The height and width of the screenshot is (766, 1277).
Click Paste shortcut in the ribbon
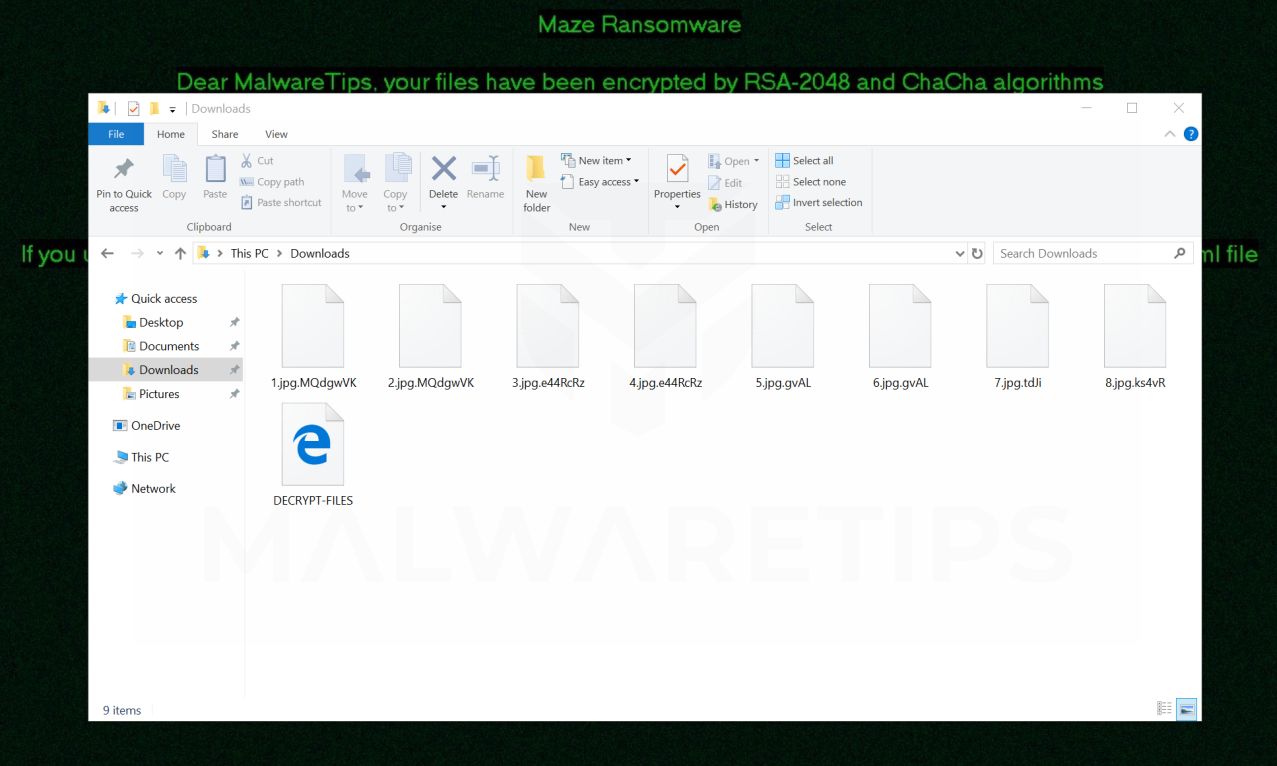point(281,202)
